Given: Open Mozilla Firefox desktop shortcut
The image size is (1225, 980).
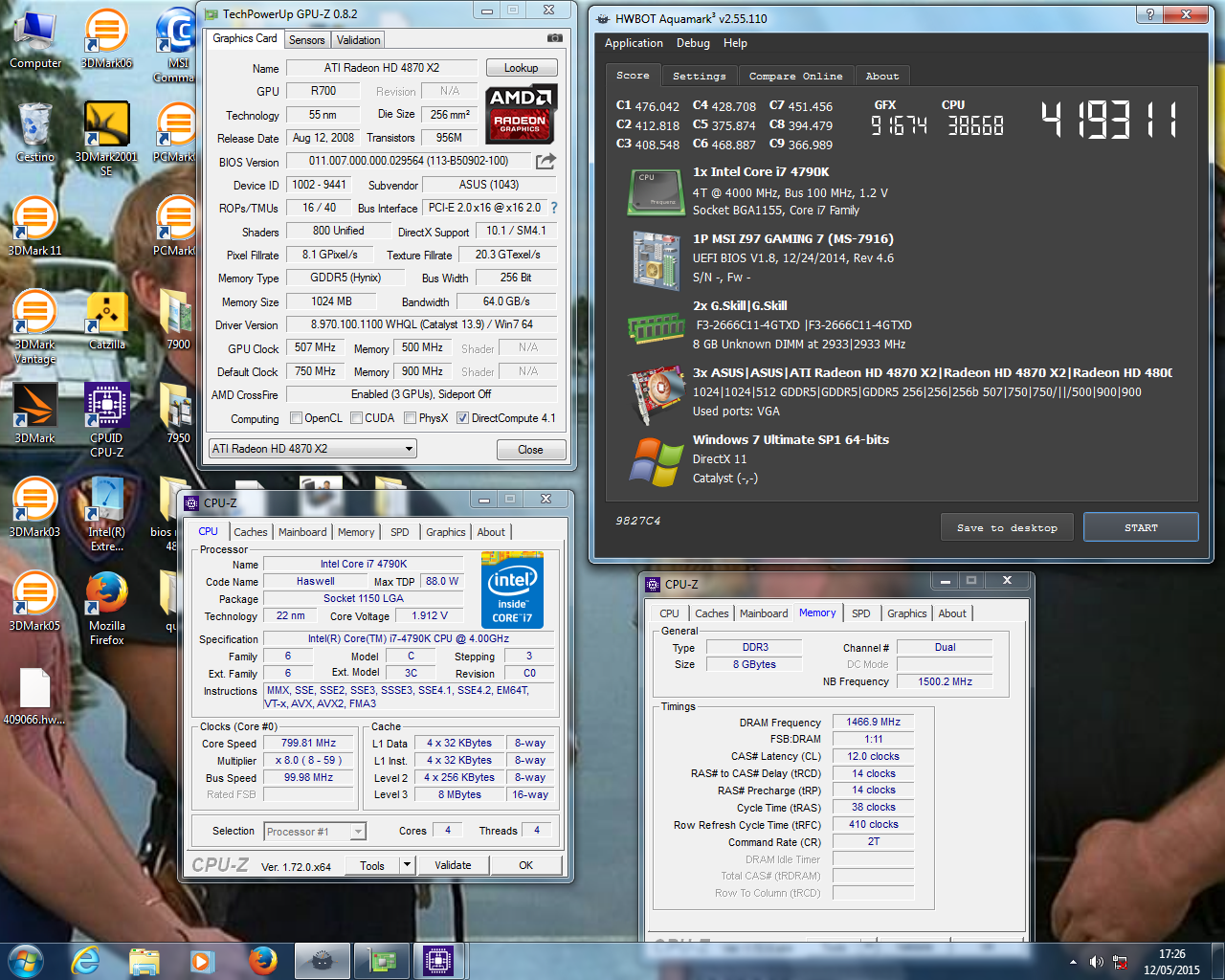Looking at the screenshot, I should [106, 609].
